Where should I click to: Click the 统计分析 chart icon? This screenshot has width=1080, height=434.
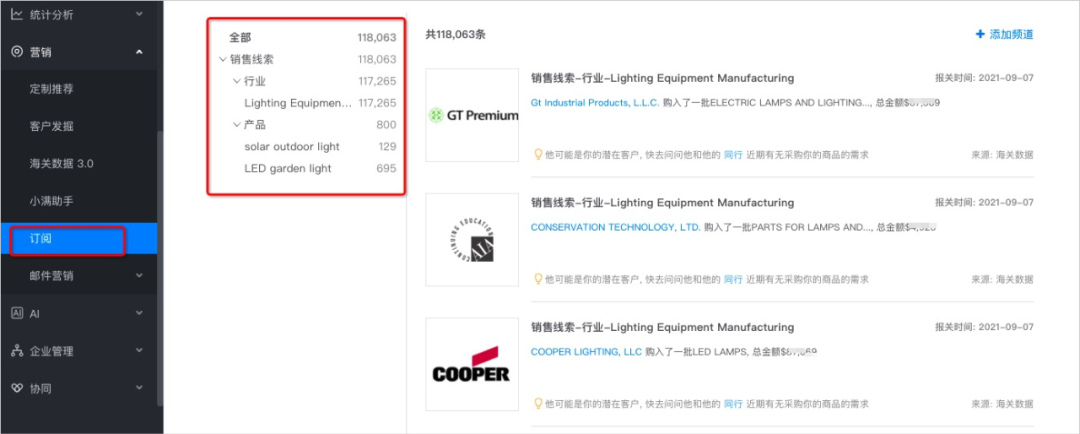point(17,14)
